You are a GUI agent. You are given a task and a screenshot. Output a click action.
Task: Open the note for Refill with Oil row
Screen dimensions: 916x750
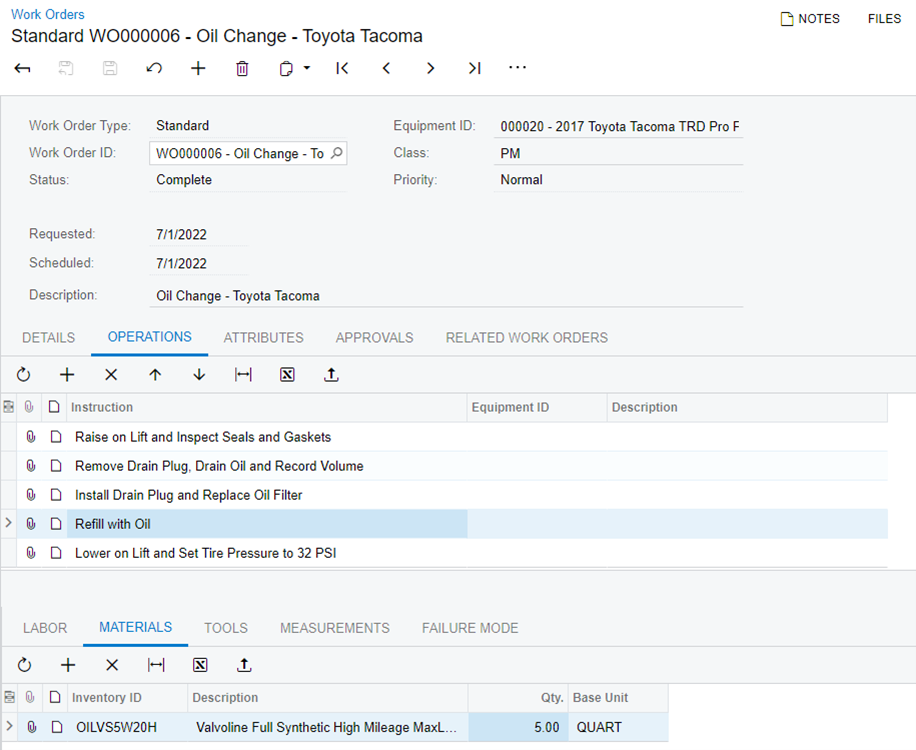point(55,524)
